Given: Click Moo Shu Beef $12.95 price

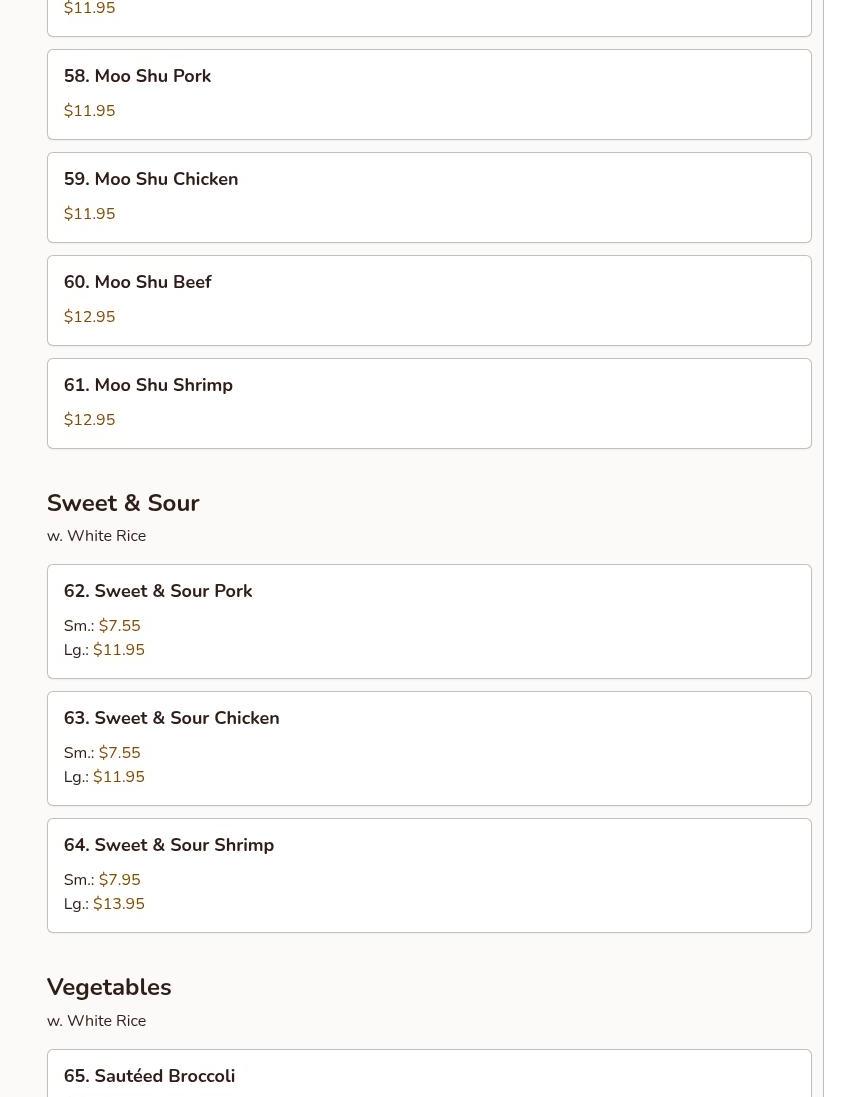Looking at the screenshot, I should click(90, 317).
